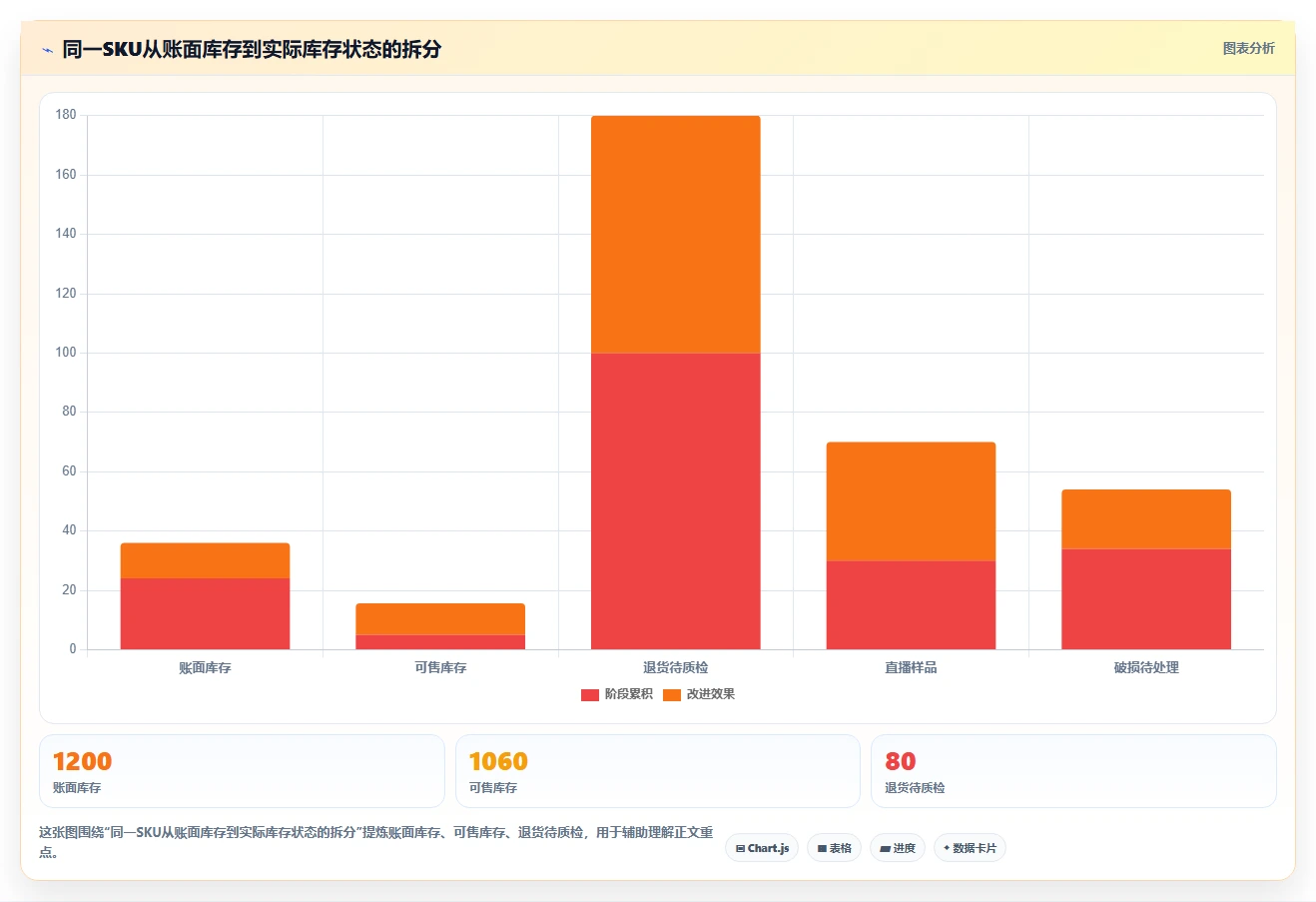Click the orange segment of 账面库存 bar
Image resolution: width=1316 pixels, height=902 pixels.
pos(205,561)
